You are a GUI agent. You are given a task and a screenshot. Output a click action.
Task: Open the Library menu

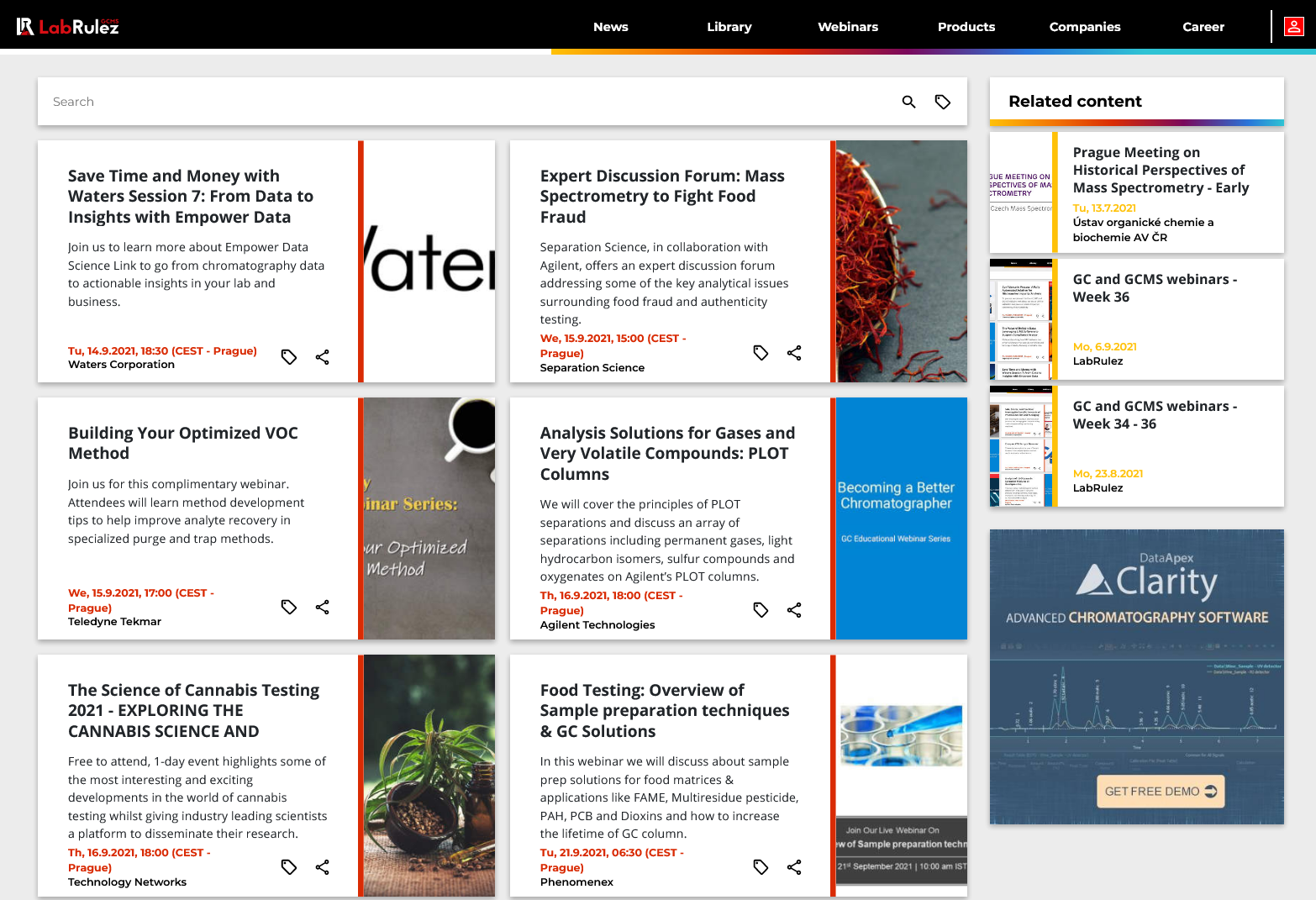click(x=729, y=27)
